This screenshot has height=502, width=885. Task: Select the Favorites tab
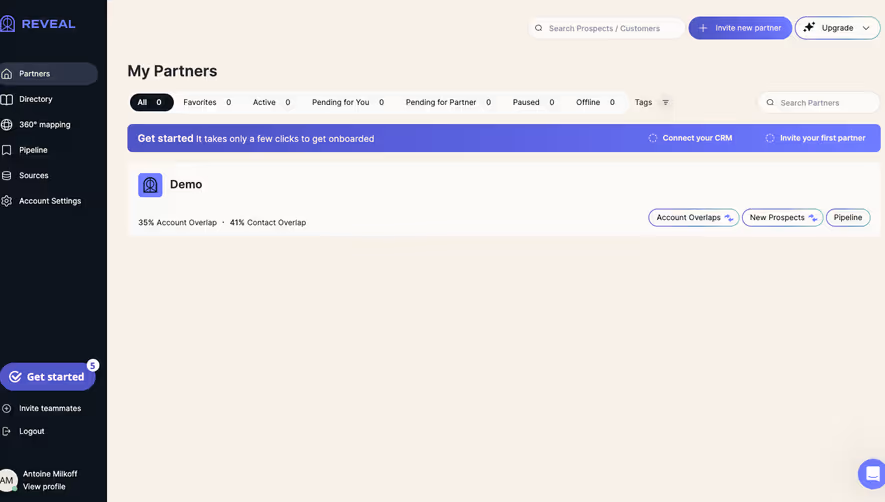[207, 102]
